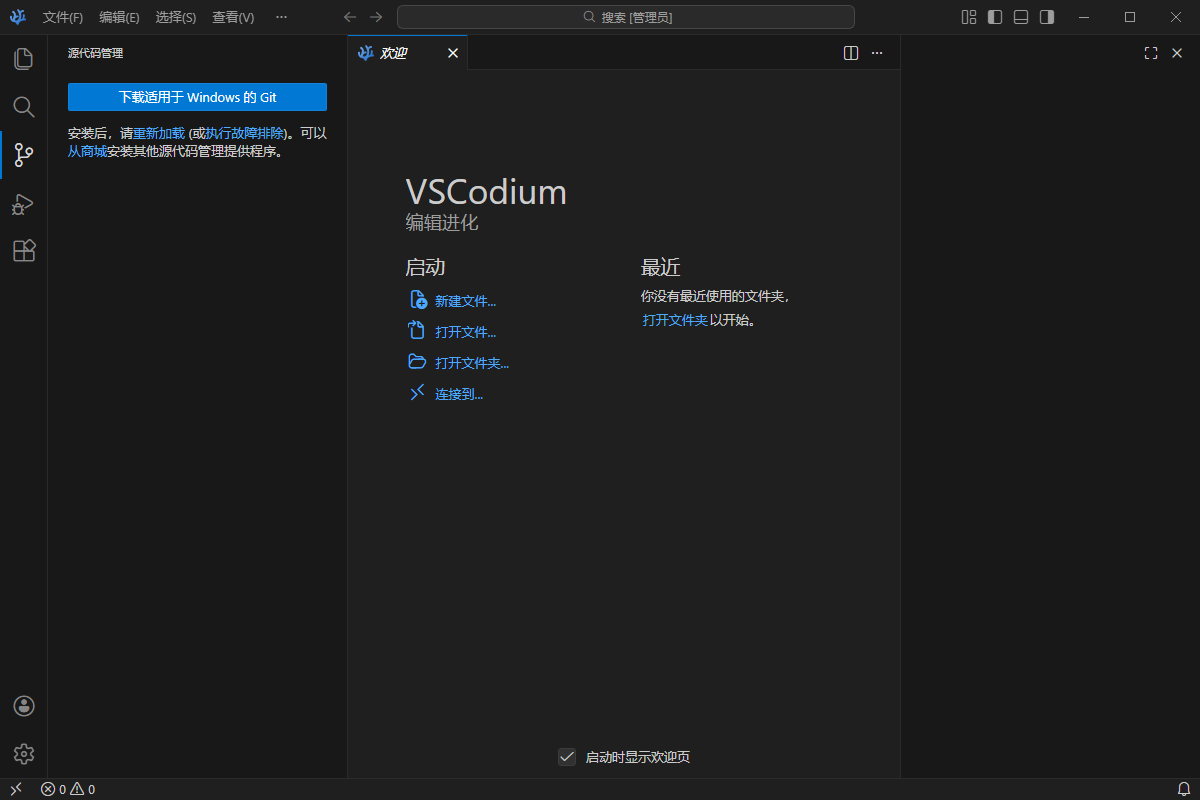This screenshot has height=800, width=1200.
Task: Open the Extensions view icon
Action: 24,251
